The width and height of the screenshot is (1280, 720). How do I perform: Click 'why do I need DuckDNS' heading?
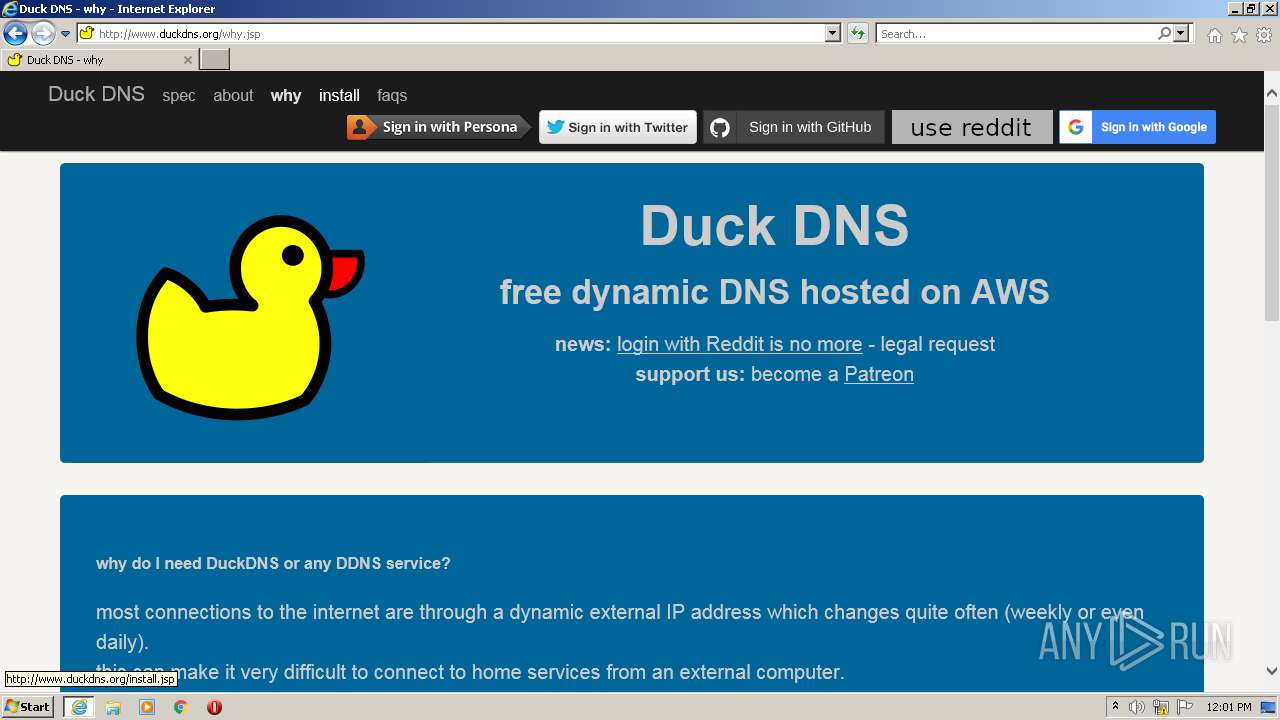click(273, 563)
